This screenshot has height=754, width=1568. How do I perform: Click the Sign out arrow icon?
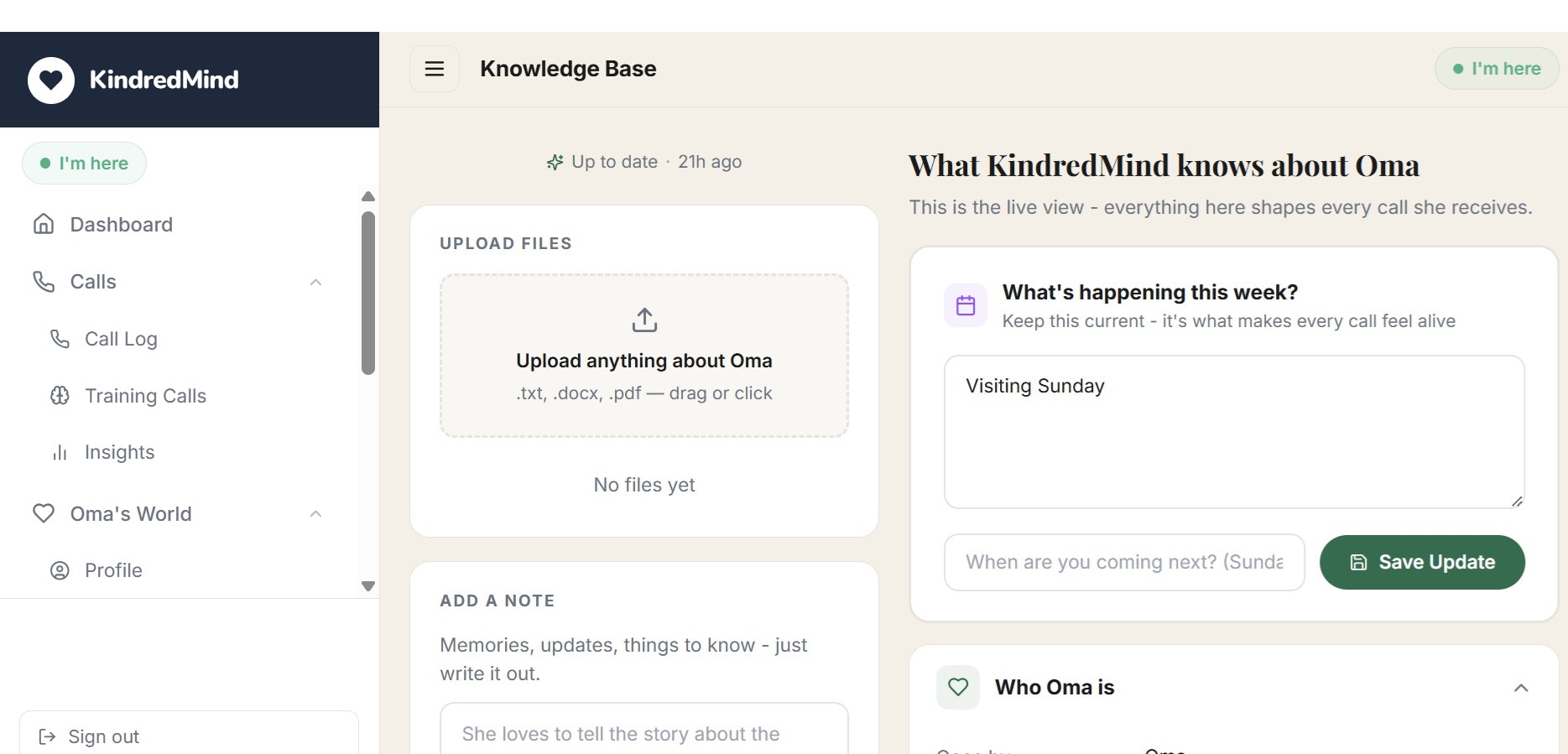pyautogui.click(x=48, y=736)
